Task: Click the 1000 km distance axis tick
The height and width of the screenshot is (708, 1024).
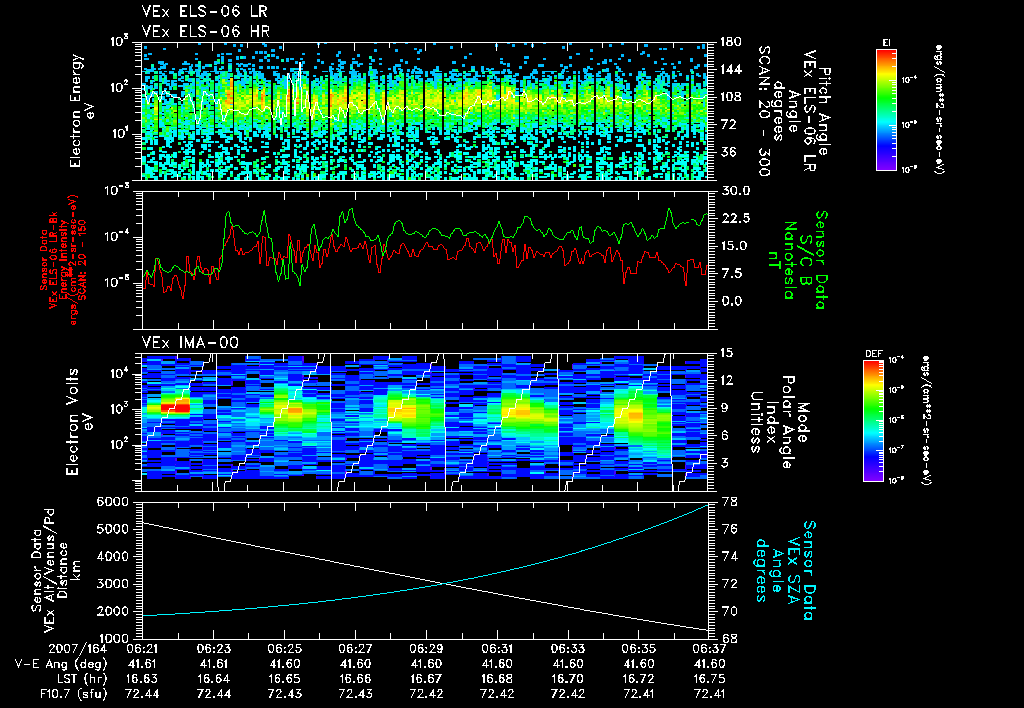Action: pyautogui.click(x=112, y=638)
